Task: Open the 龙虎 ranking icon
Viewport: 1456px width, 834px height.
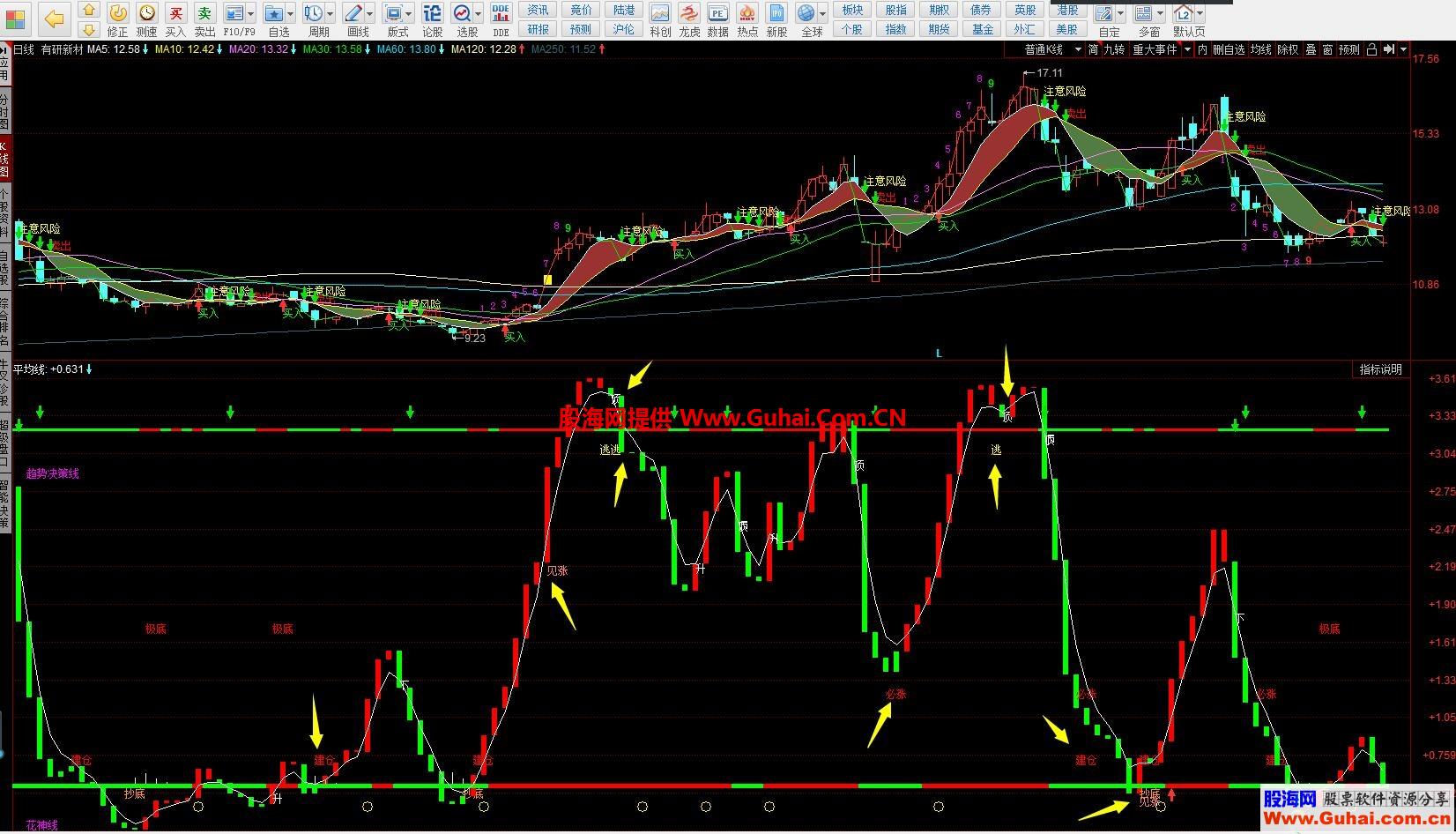Action: (689, 19)
